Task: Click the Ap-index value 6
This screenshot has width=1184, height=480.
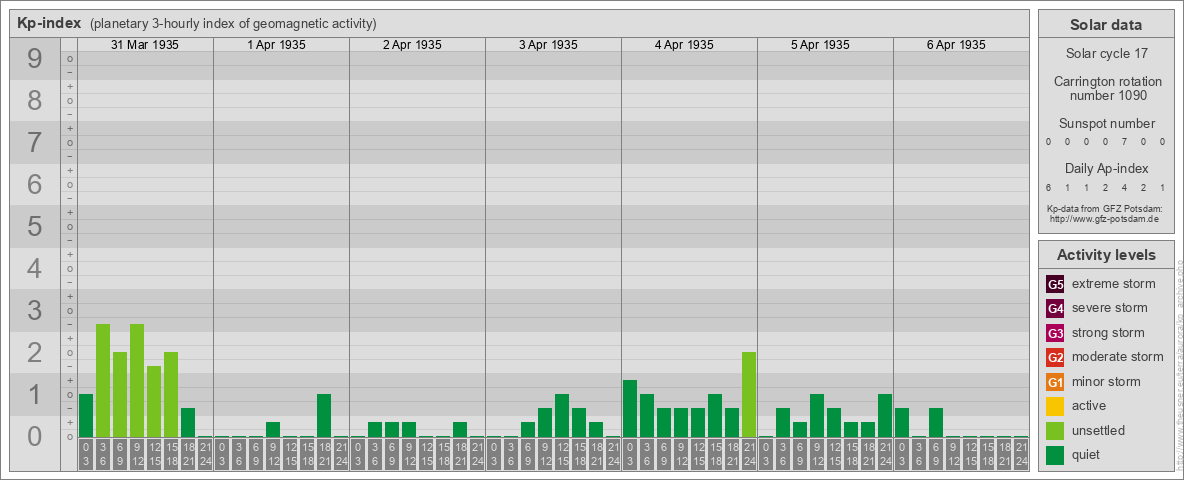Action: coord(1049,187)
